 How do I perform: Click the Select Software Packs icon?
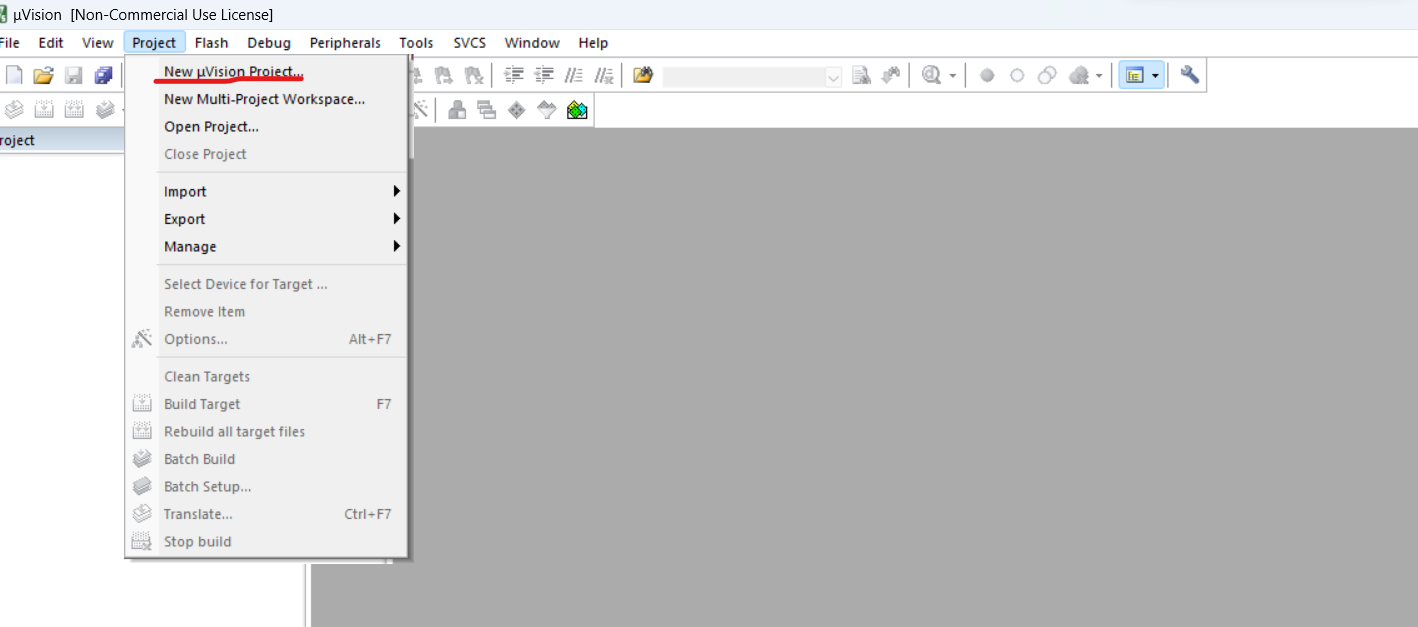546,110
